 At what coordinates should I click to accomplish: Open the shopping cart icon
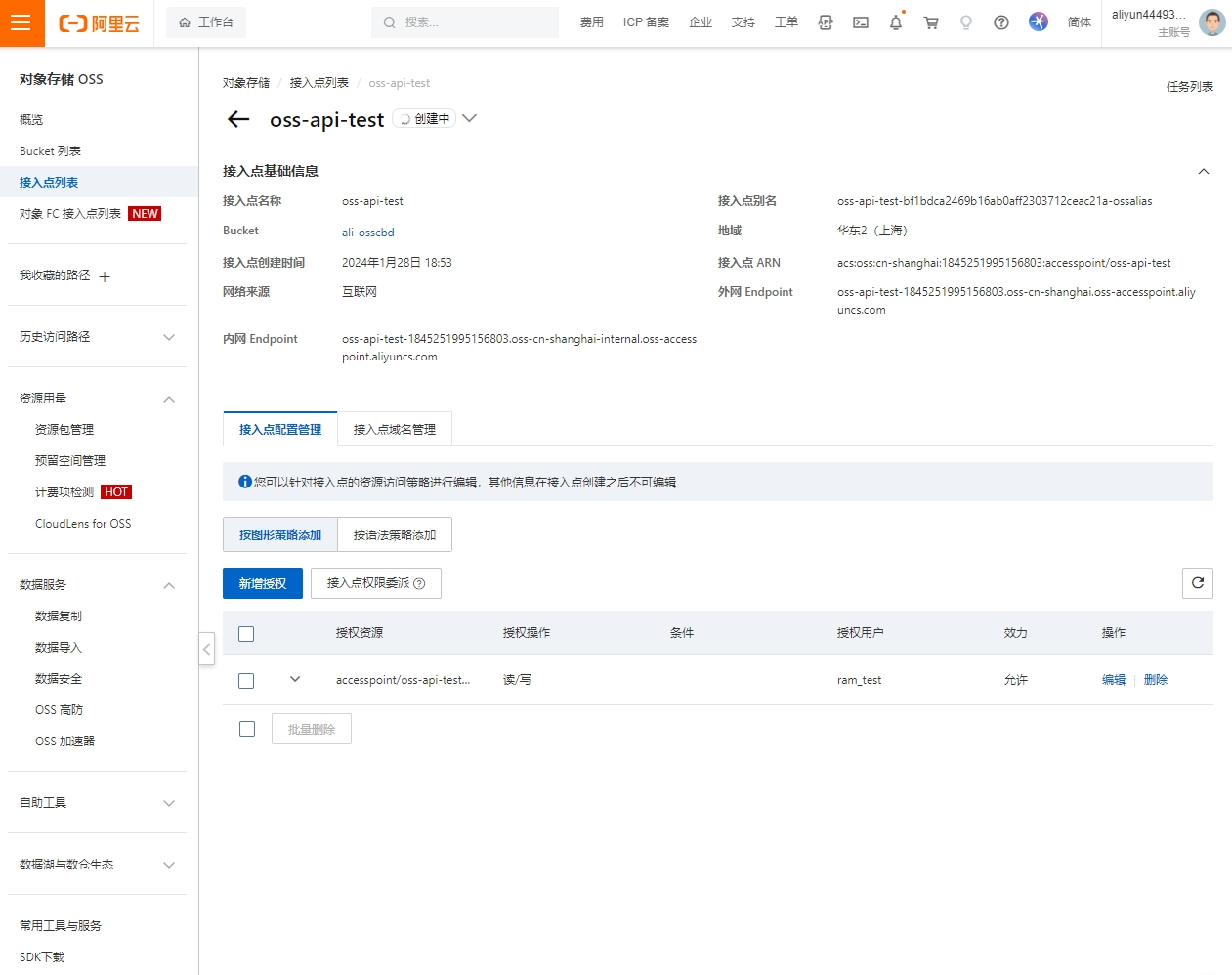click(931, 22)
